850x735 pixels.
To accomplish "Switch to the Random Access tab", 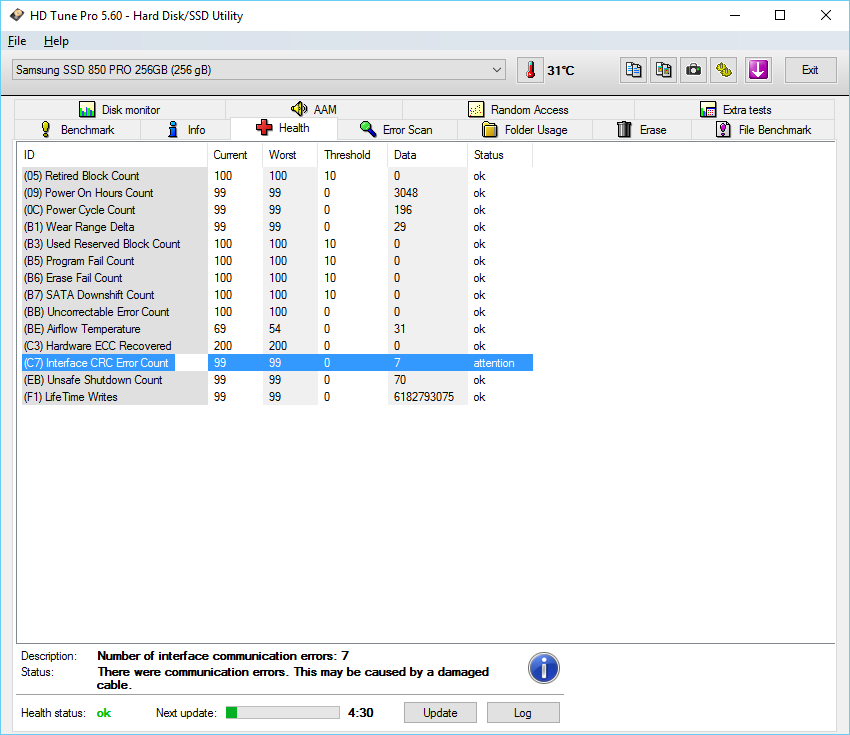I will (518, 109).
